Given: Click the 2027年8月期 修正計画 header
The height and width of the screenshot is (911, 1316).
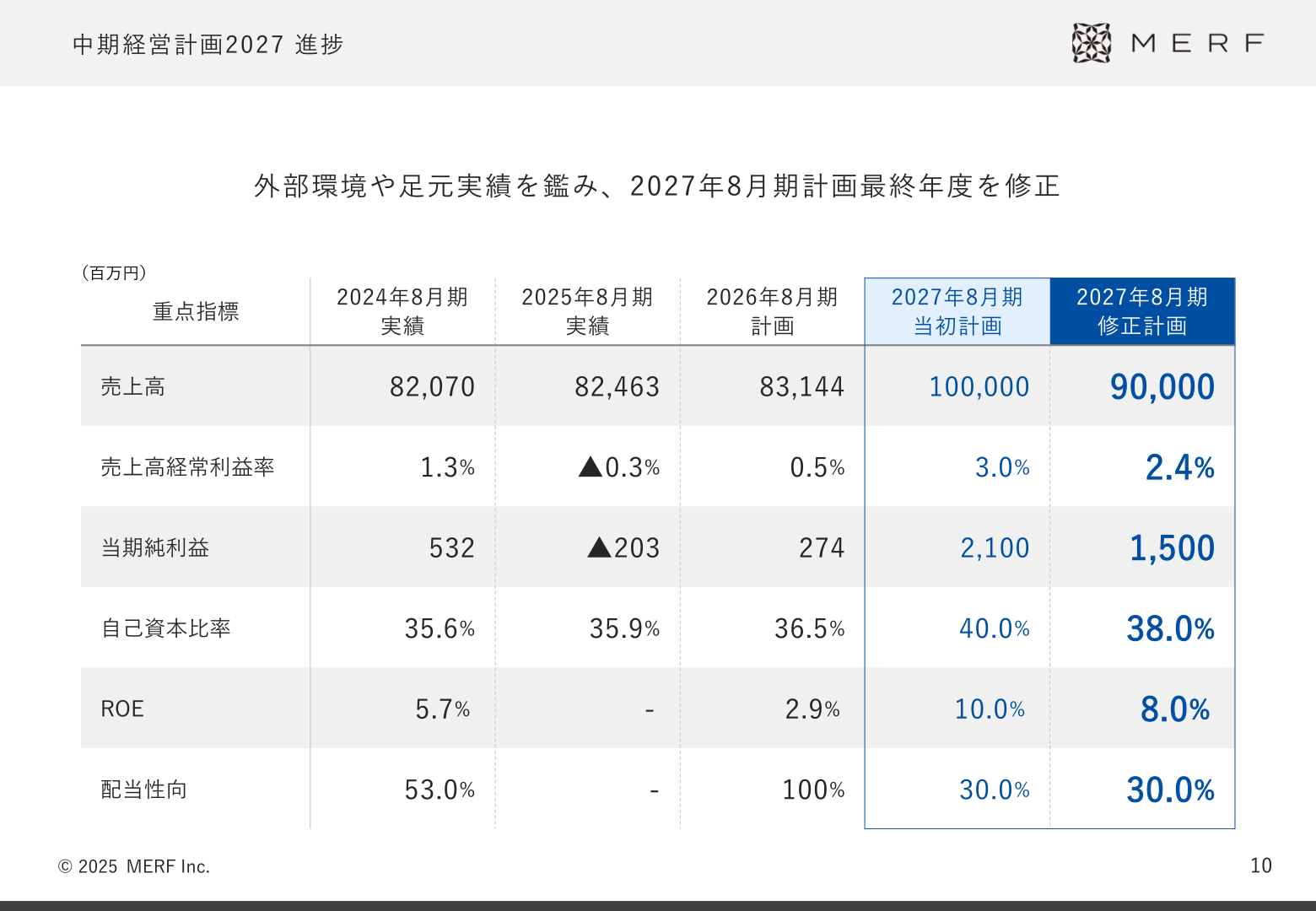Looking at the screenshot, I should tap(1142, 311).
